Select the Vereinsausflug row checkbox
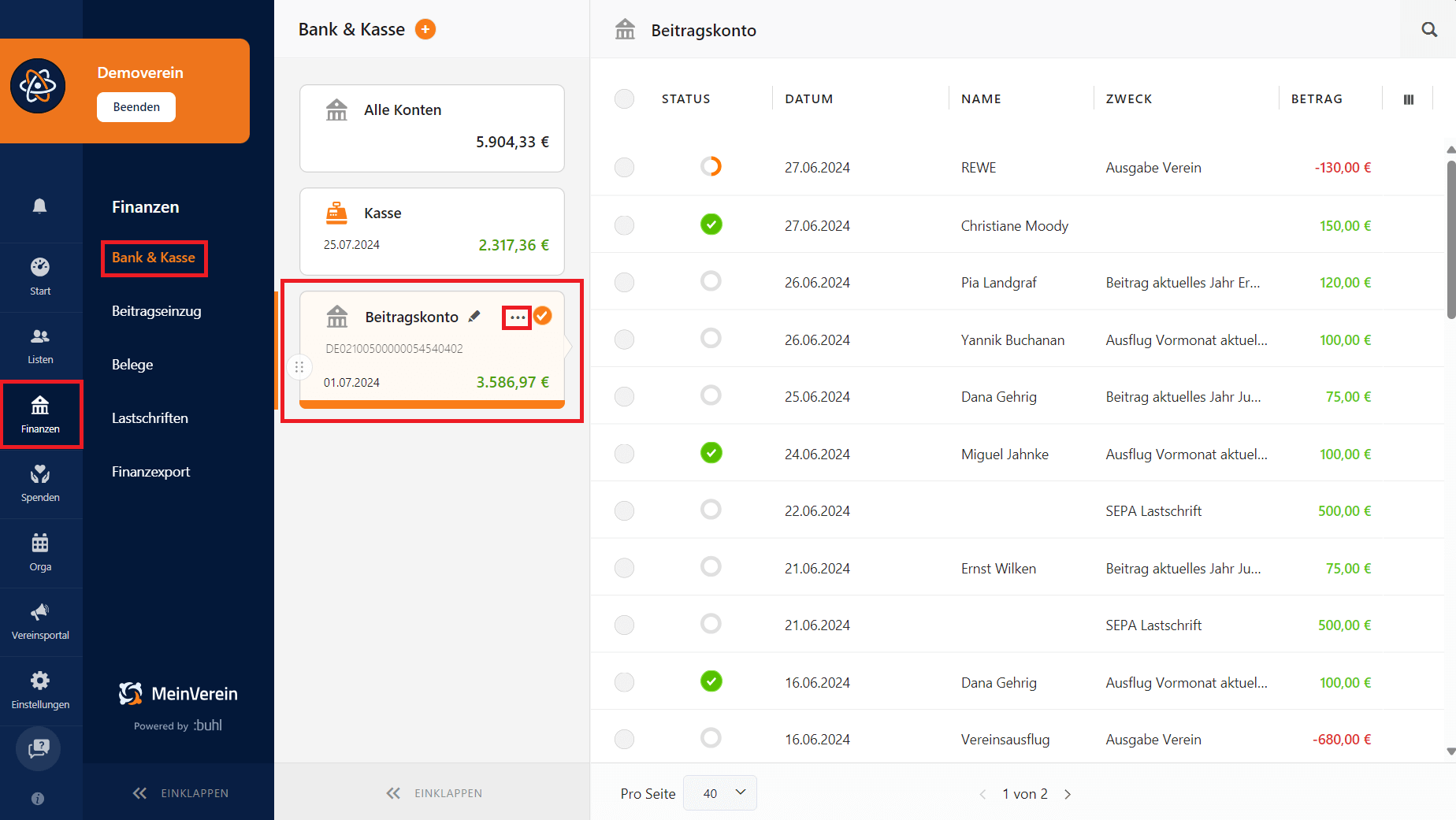Image resolution: width=1456 pixels, height=820 pixels. tap(624, 739)
